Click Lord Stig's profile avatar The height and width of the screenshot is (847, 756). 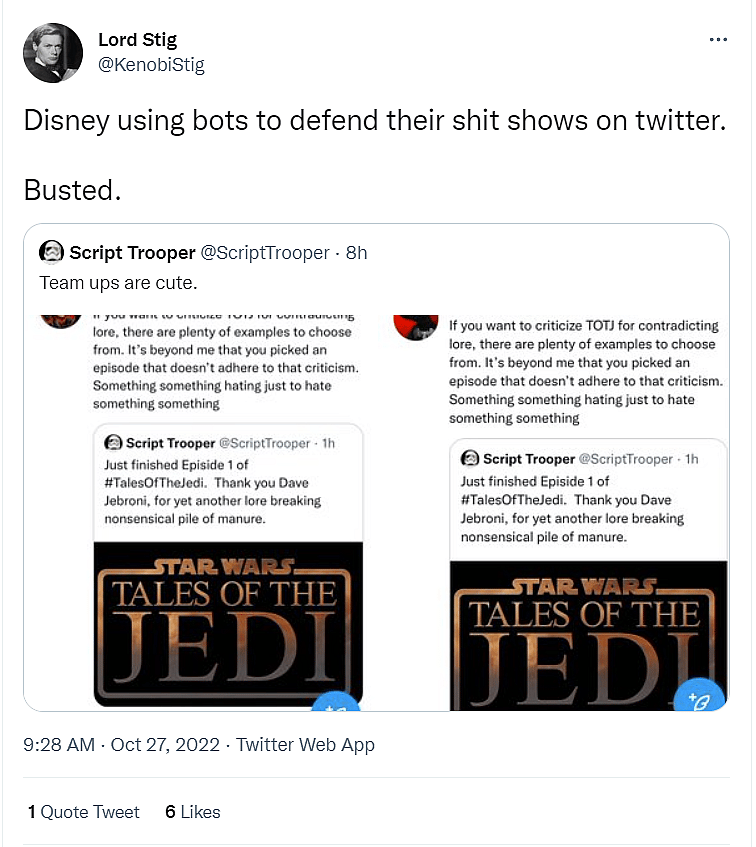coord(52,53)
